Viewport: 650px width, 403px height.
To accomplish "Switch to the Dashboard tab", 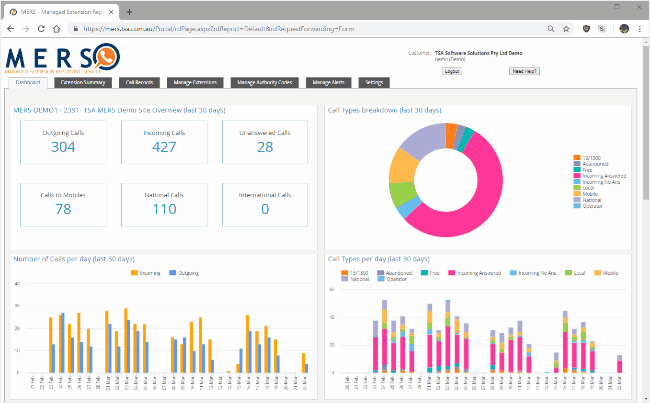I will point(28,83).
